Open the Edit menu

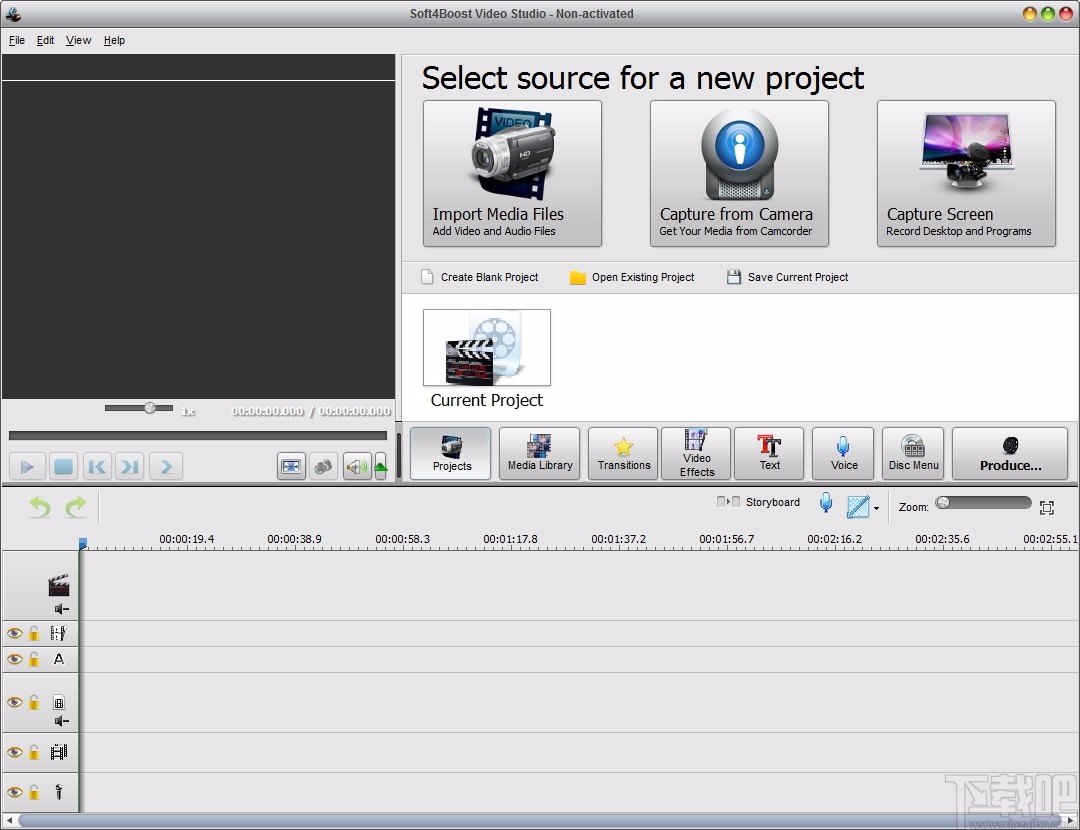coord(45,40)
